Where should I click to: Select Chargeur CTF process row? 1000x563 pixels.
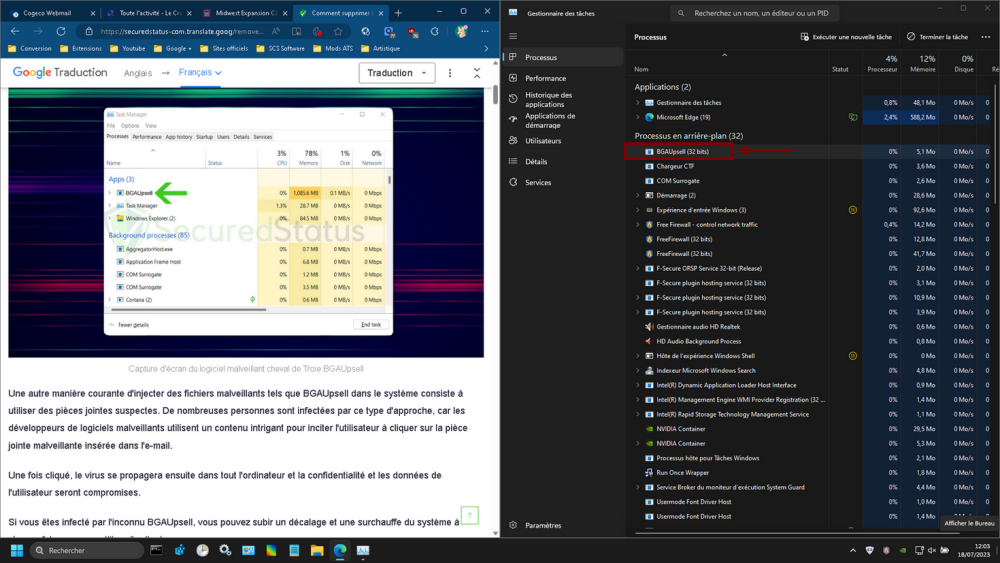coord(809,166)
